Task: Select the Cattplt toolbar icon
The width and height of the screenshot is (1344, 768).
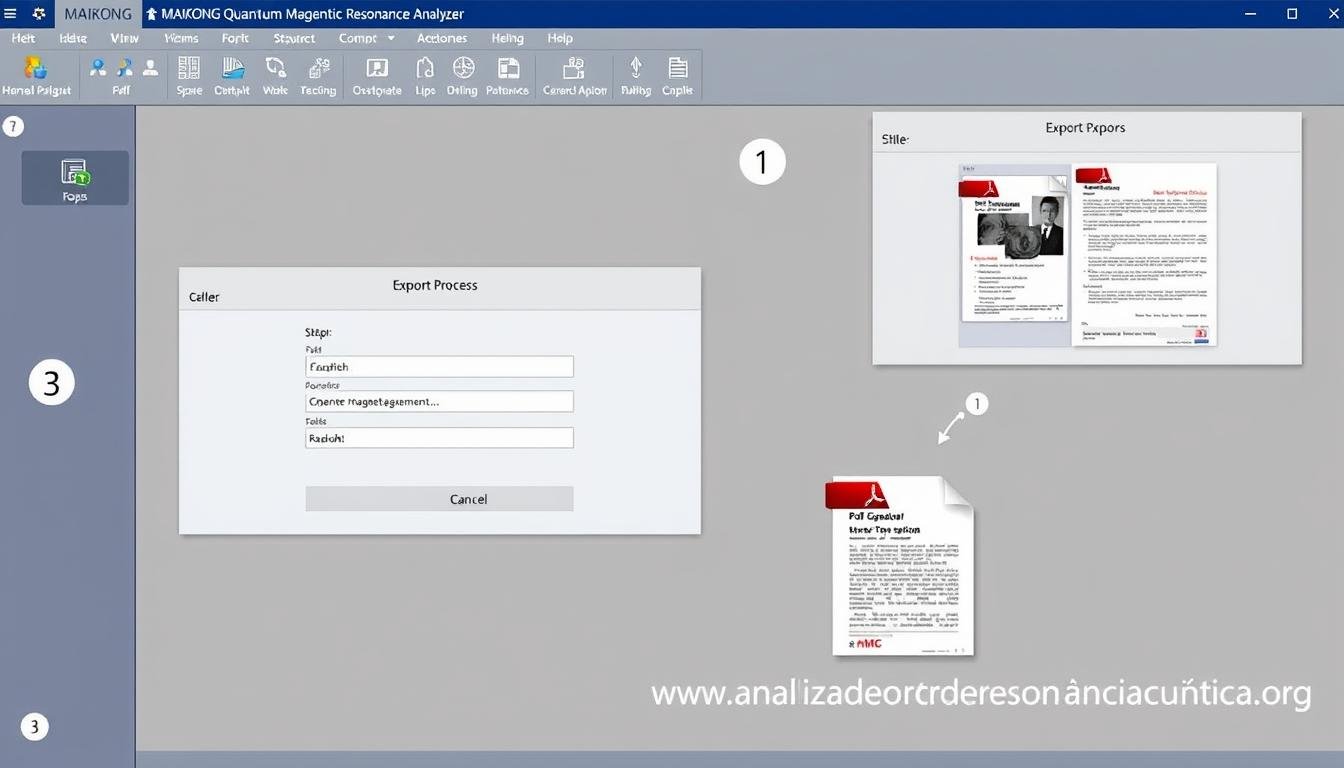Action: [x=232, y=69]
